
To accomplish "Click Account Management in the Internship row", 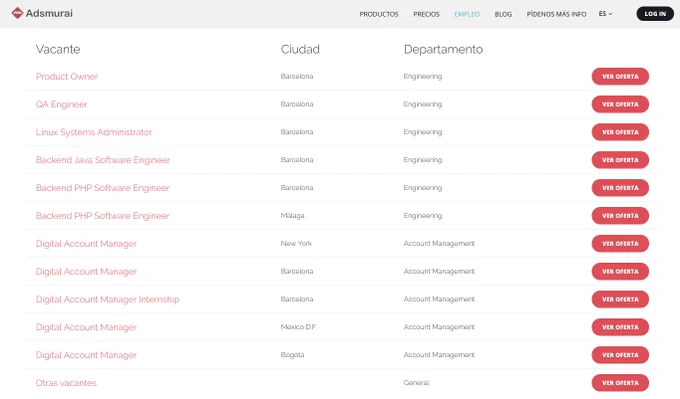I will pyautogui.click(x=439, y=299).
